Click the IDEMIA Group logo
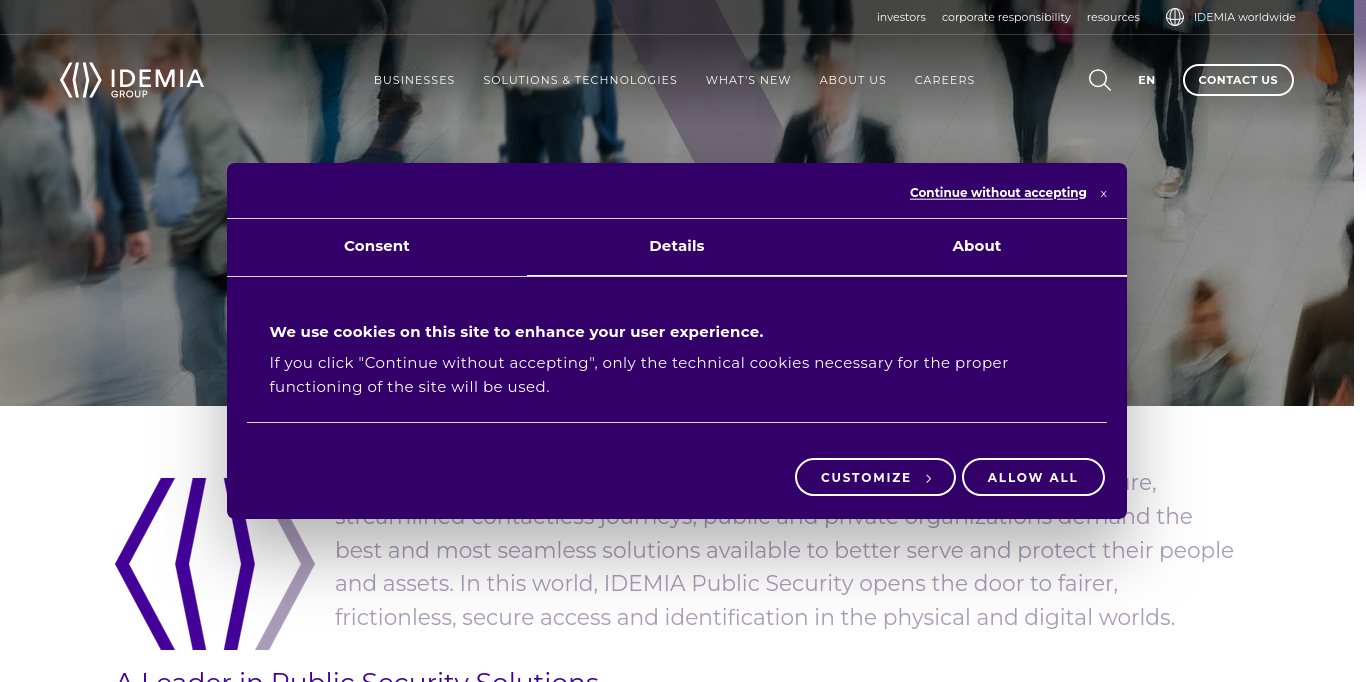Screen dimensions: 1366x682 point(132,80)
